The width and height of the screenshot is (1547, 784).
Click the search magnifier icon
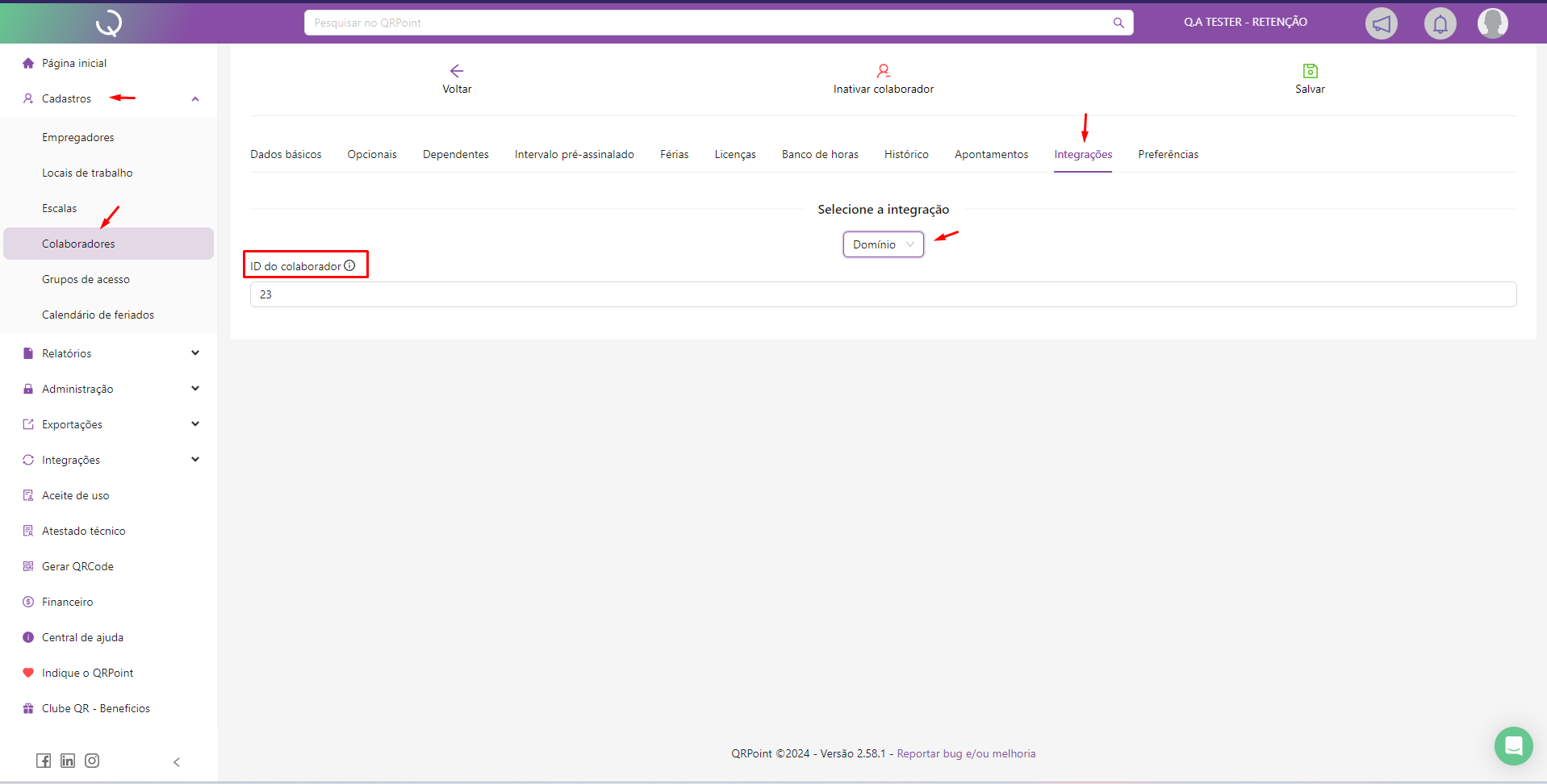(1118, 23)
